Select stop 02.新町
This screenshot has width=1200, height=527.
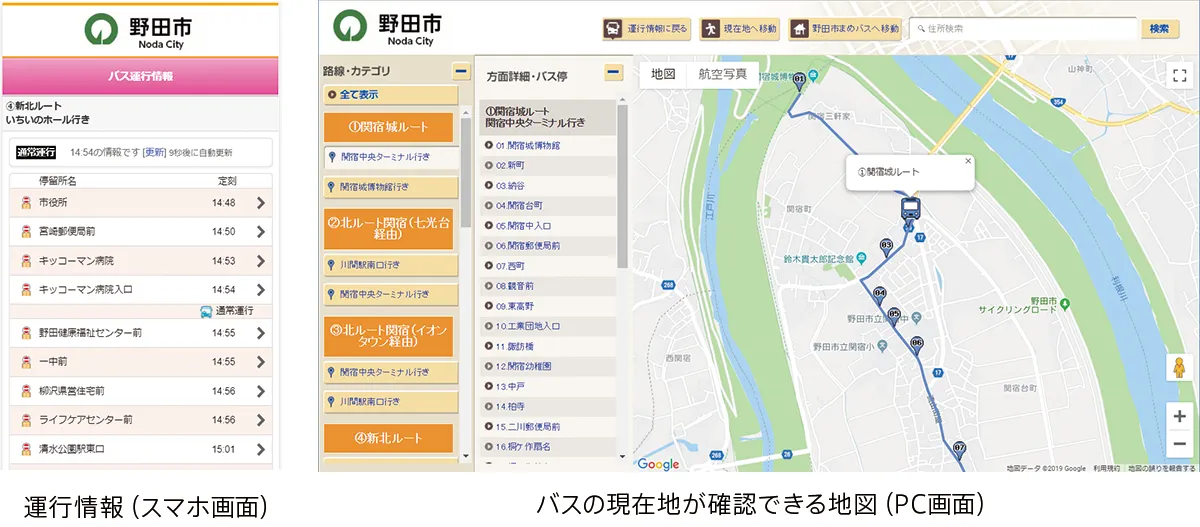click(548, 166)
